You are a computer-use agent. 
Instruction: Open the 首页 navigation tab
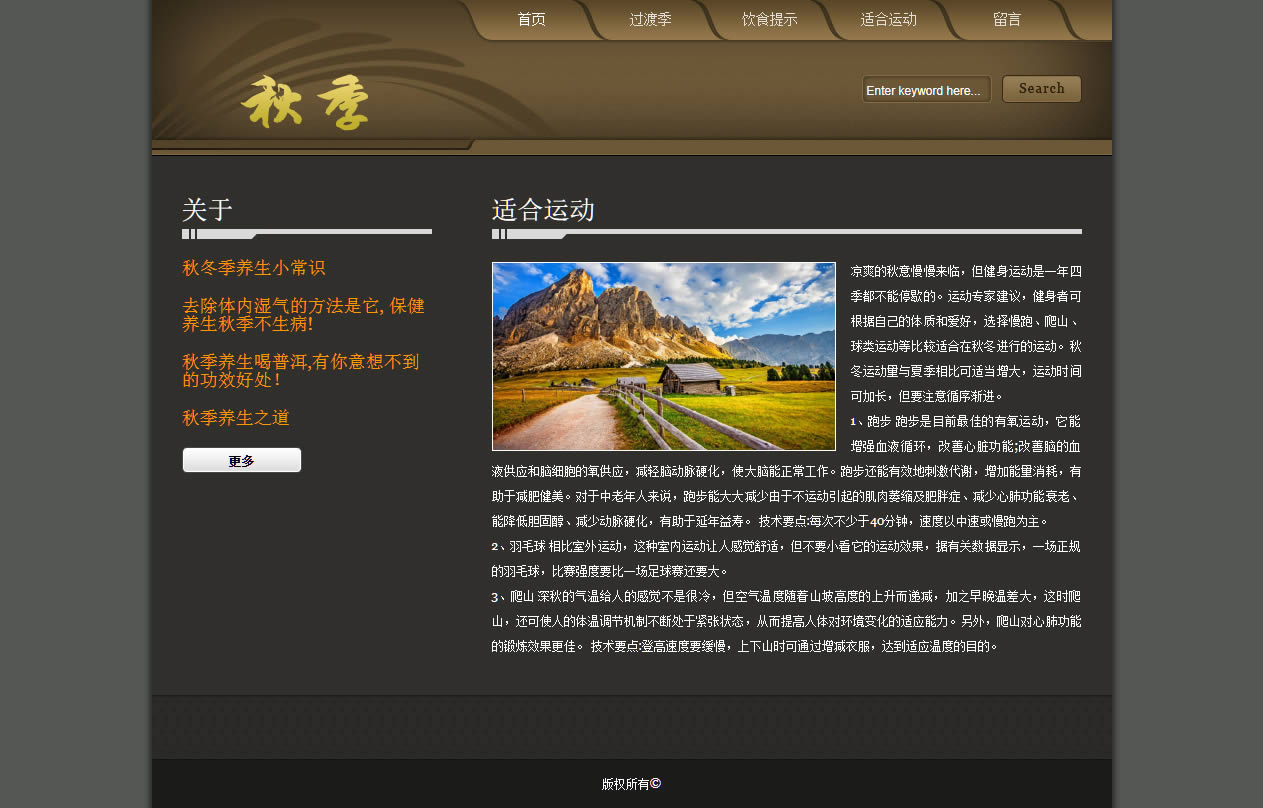pos(531,20)
